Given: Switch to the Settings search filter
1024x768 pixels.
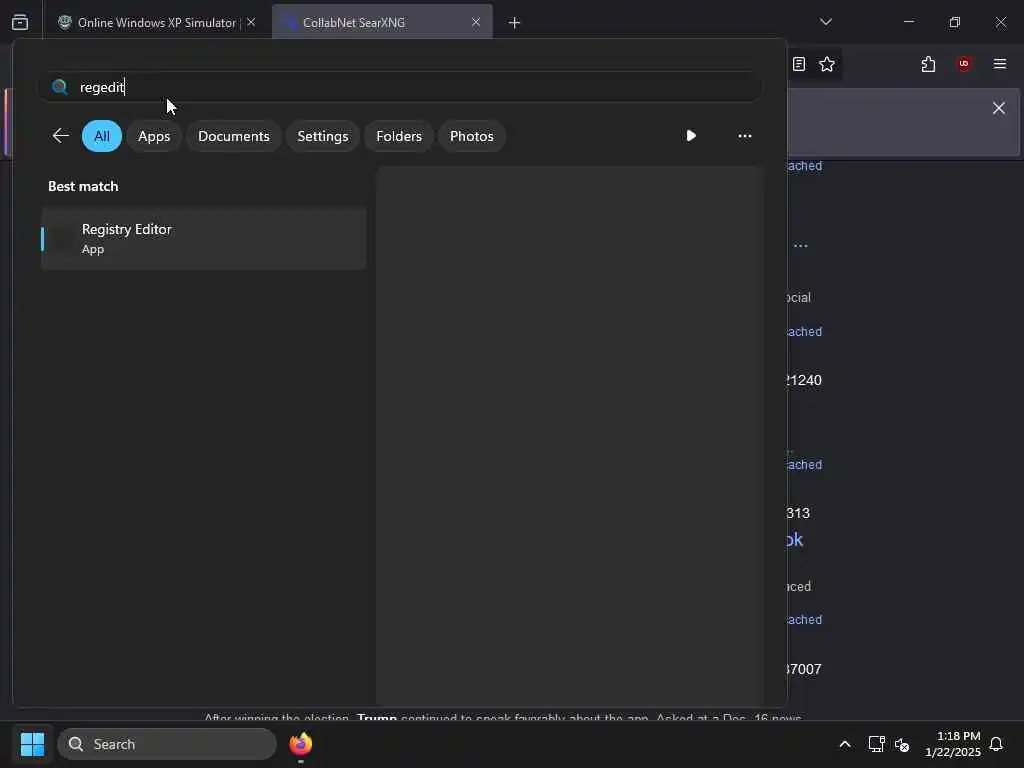Looking at the screenshot, I should 323,136.
